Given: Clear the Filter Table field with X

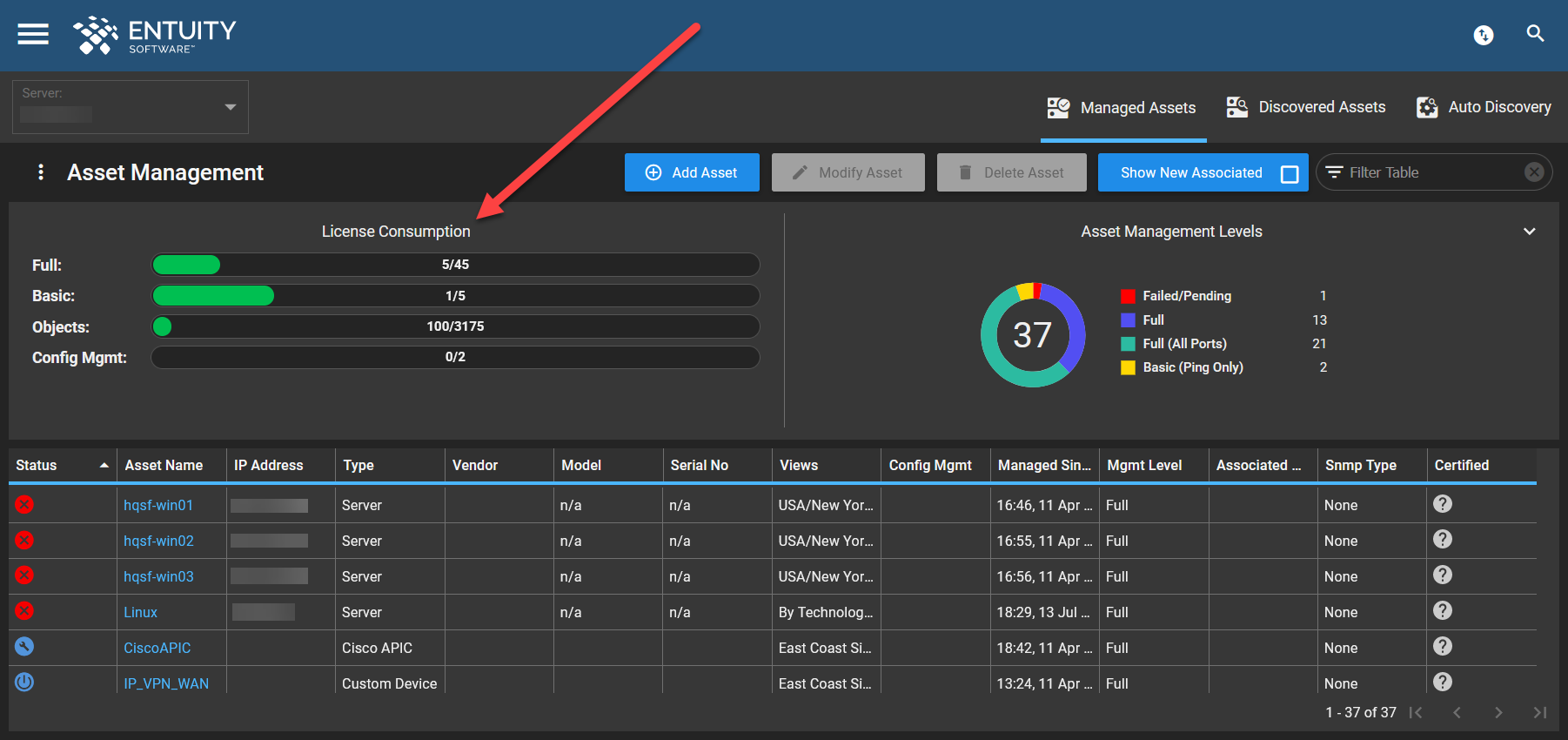Looking at the screenshot, I should pos(1534,172).
